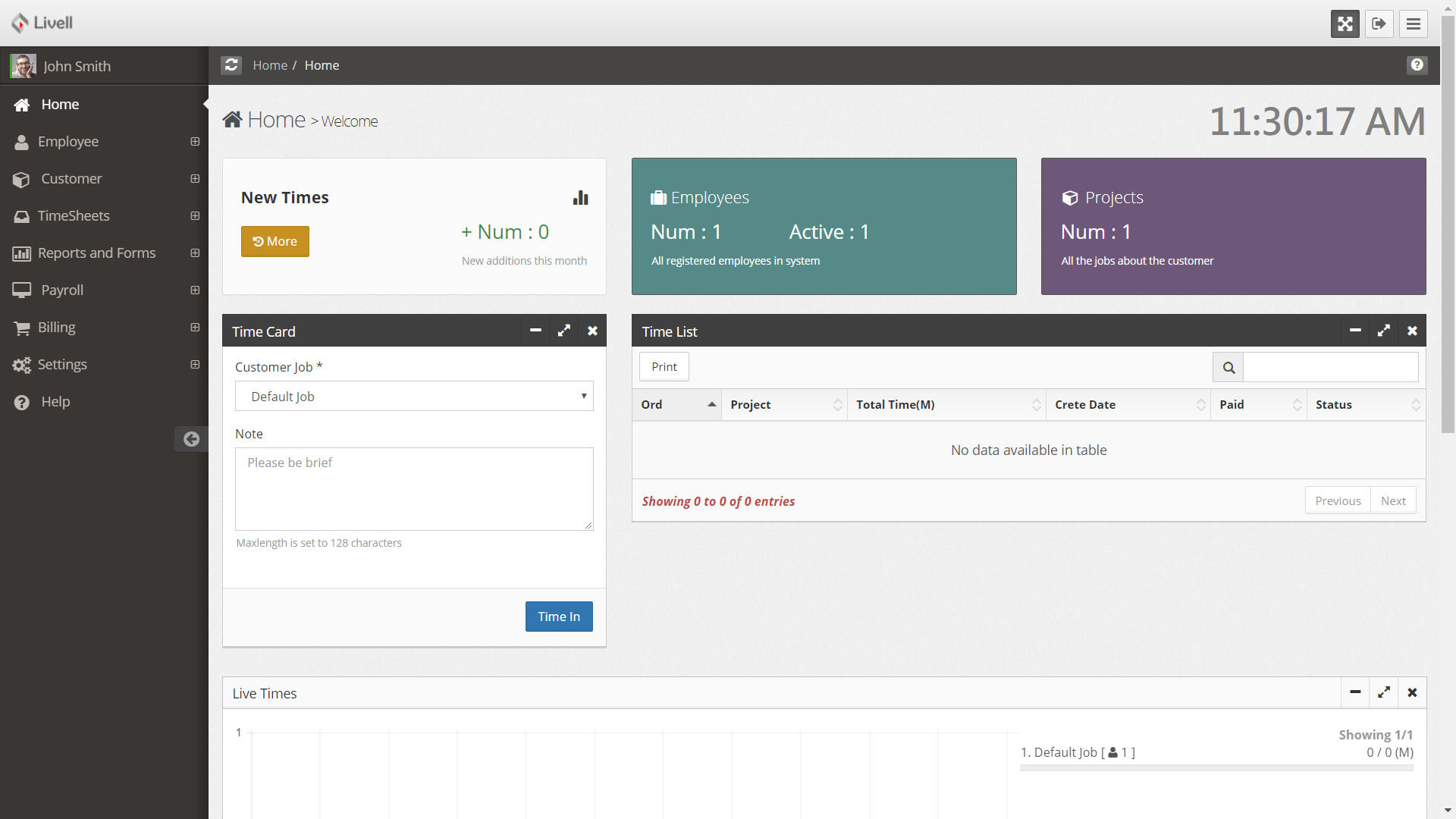Open the hamburger menu icon
Screen dimensions: 1456x819
(1413, 24)
